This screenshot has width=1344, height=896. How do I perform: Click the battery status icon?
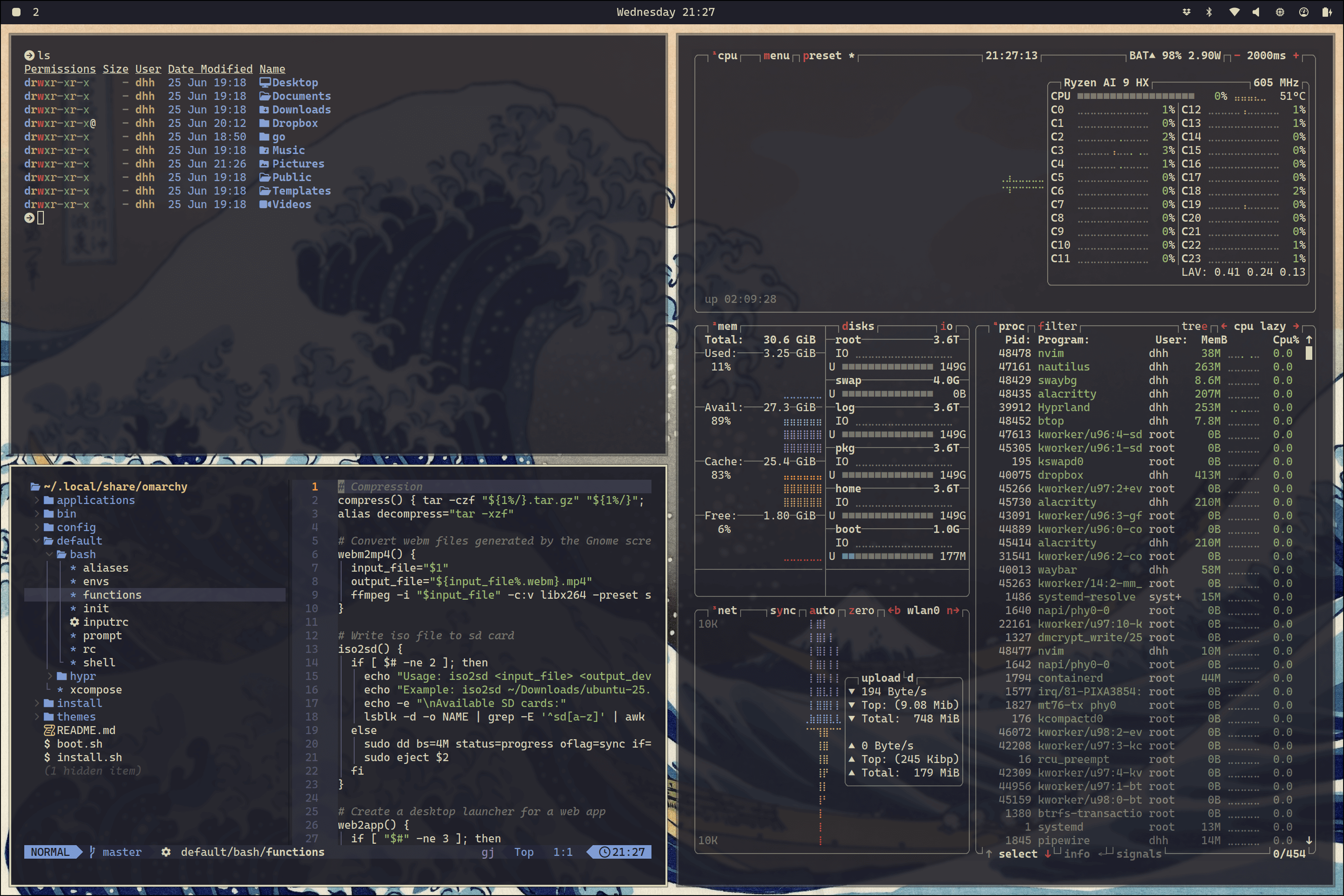click(1327, 12)
